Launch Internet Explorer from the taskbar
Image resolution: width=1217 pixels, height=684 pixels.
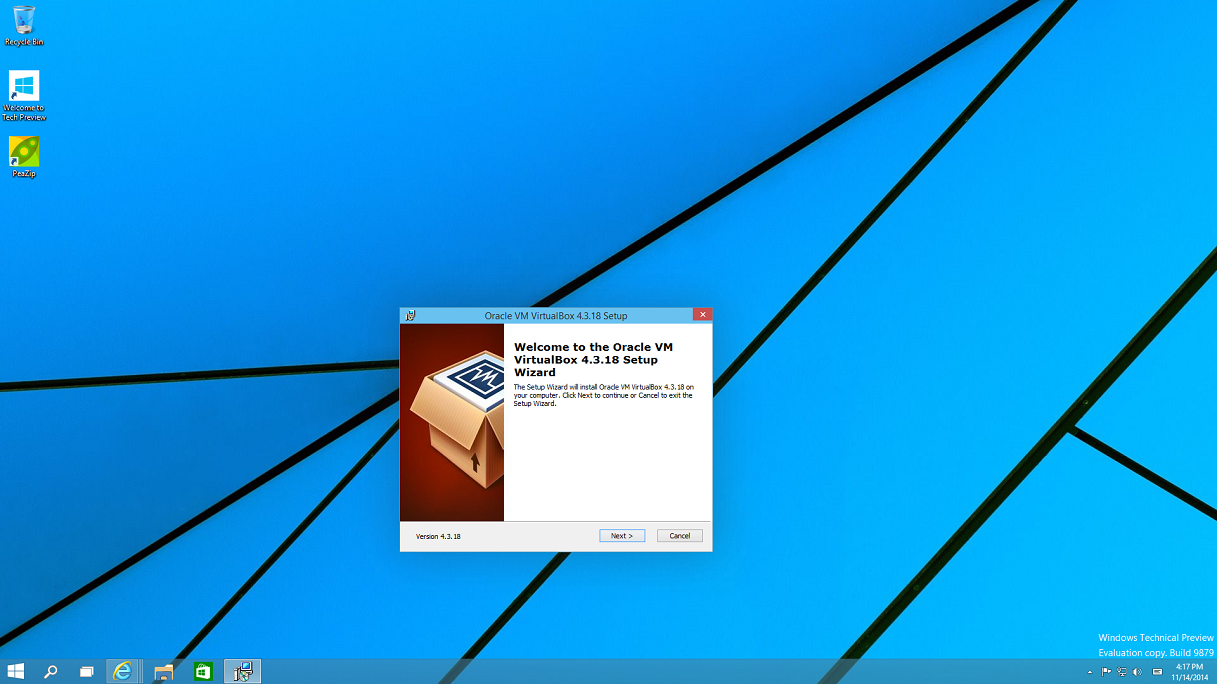(x=122, y=672)
